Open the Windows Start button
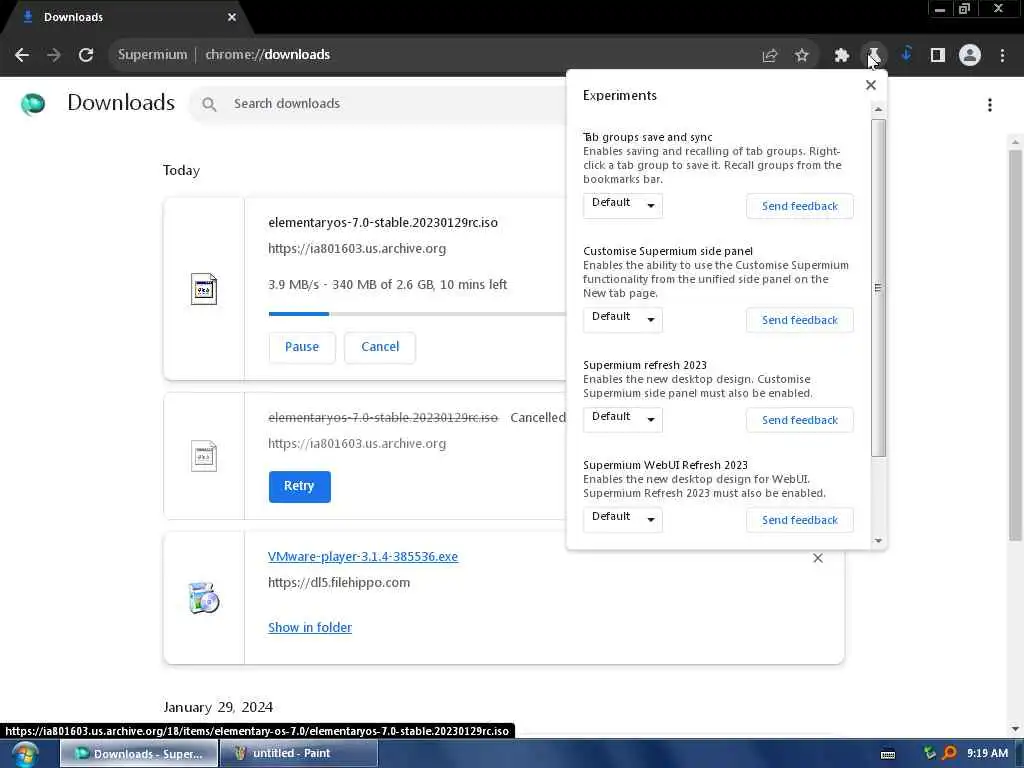Screen dimensions: 1024x768 pyautogui.click(x=24, y=754)
